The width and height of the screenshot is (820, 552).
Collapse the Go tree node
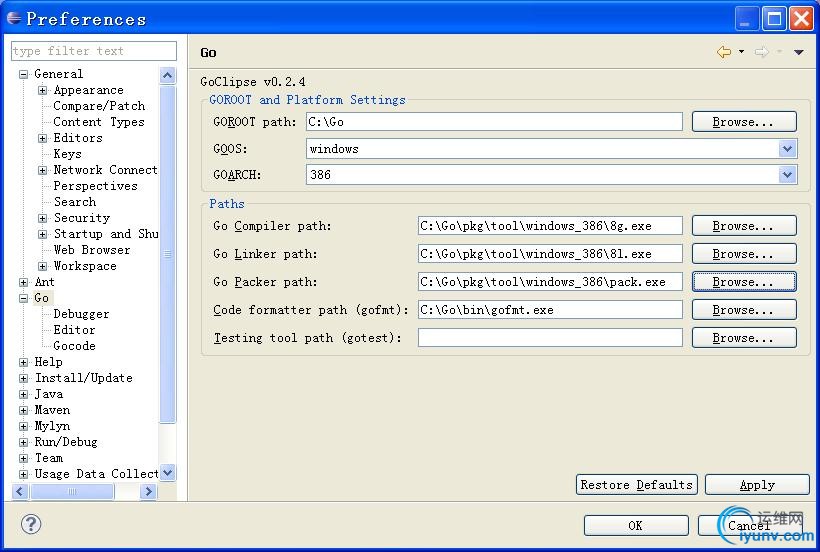tap(24, 298)
